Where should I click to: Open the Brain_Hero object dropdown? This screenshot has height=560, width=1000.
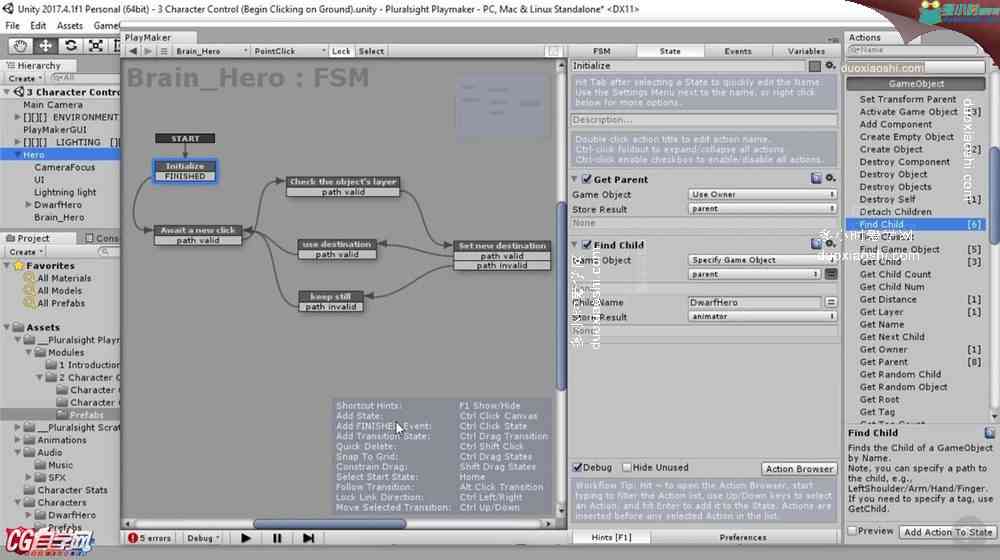click(x=212, y=51)
